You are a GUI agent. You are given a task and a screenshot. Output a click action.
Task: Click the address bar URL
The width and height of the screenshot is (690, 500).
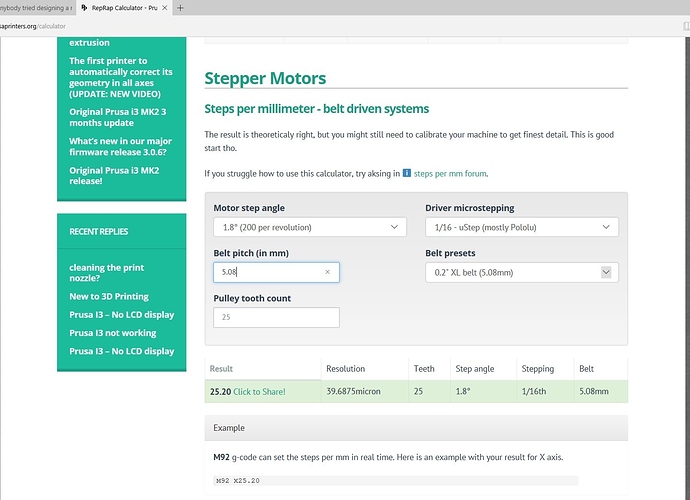(x=33, y=26)
